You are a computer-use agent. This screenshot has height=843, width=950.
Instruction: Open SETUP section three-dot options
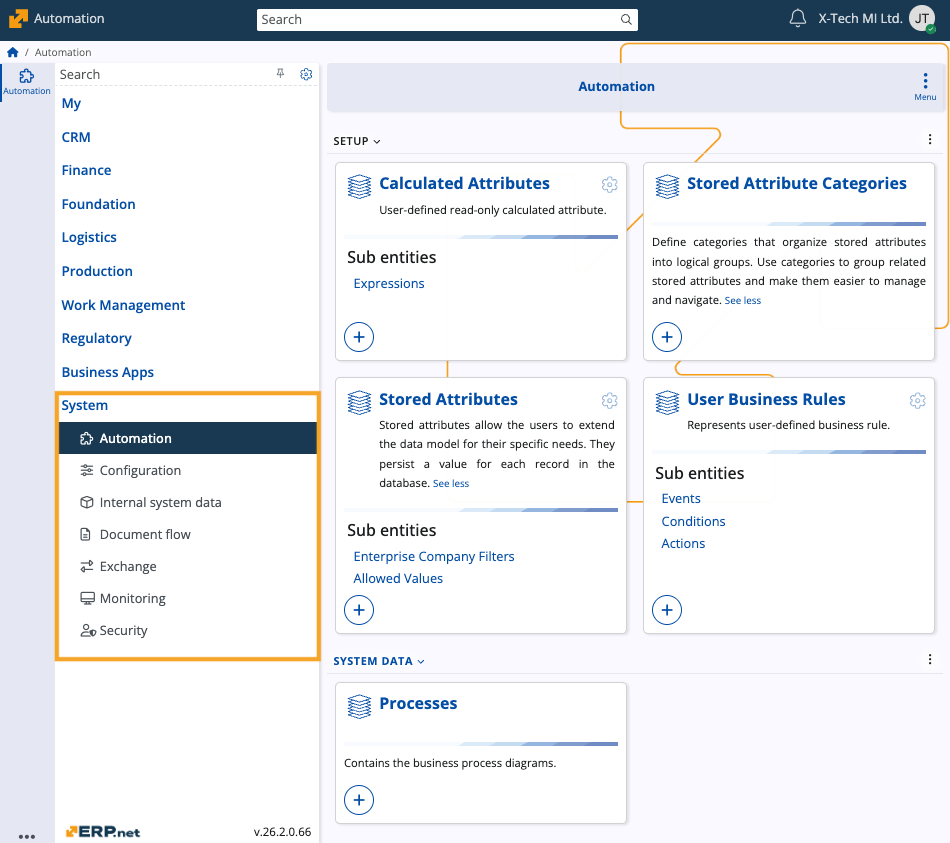tap(930, 141)
